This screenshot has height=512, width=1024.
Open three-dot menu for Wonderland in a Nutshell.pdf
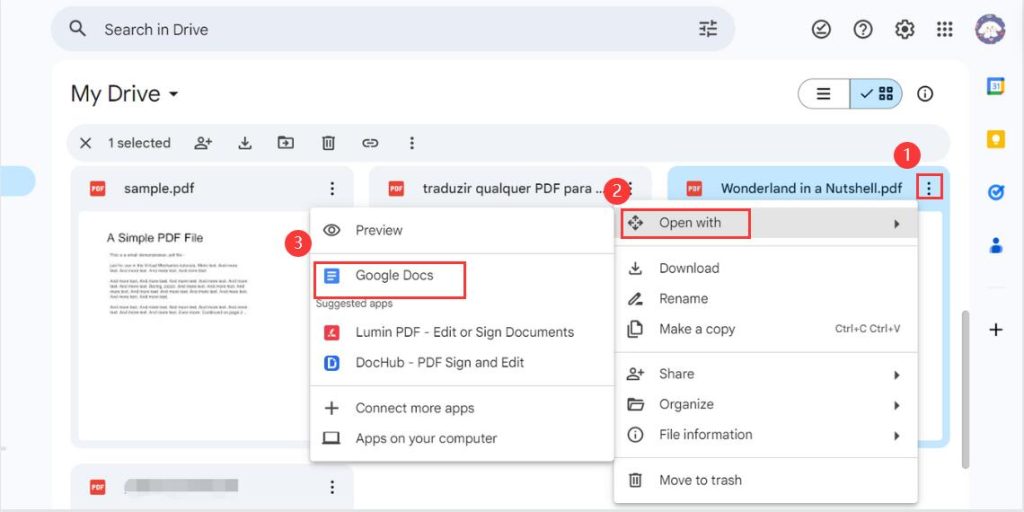929,189
